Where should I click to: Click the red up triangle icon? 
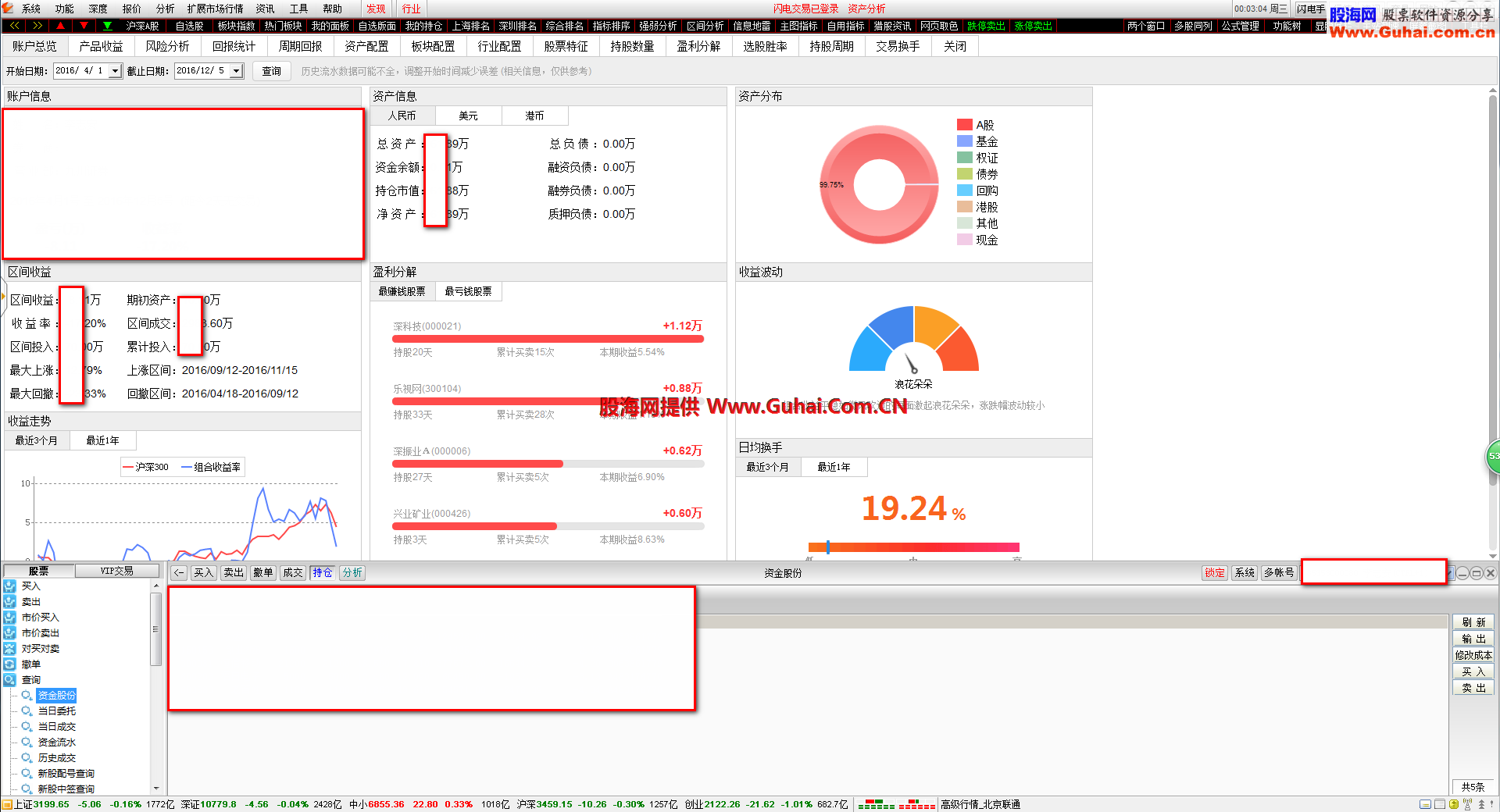60,26
